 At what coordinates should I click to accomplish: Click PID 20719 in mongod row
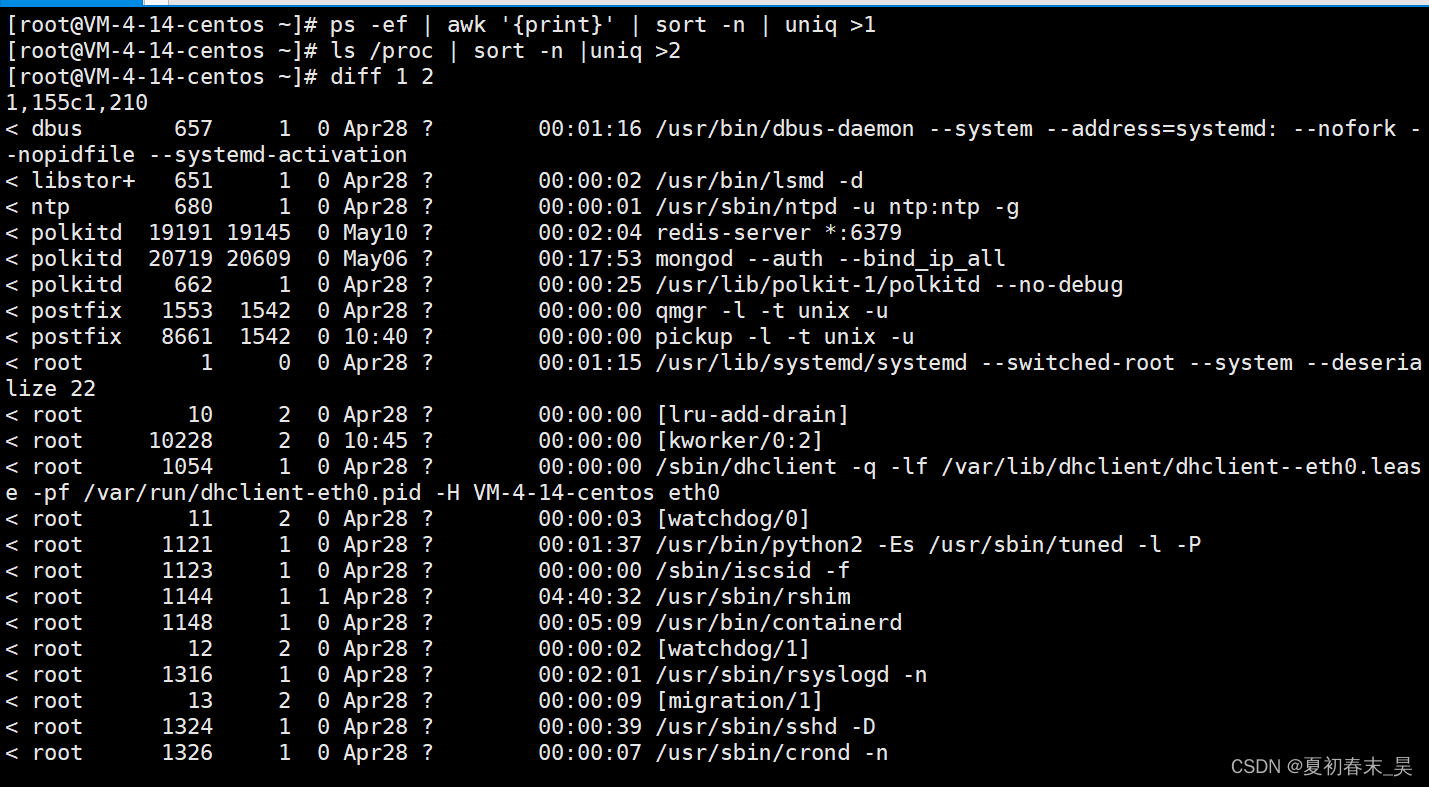[181, 258]
